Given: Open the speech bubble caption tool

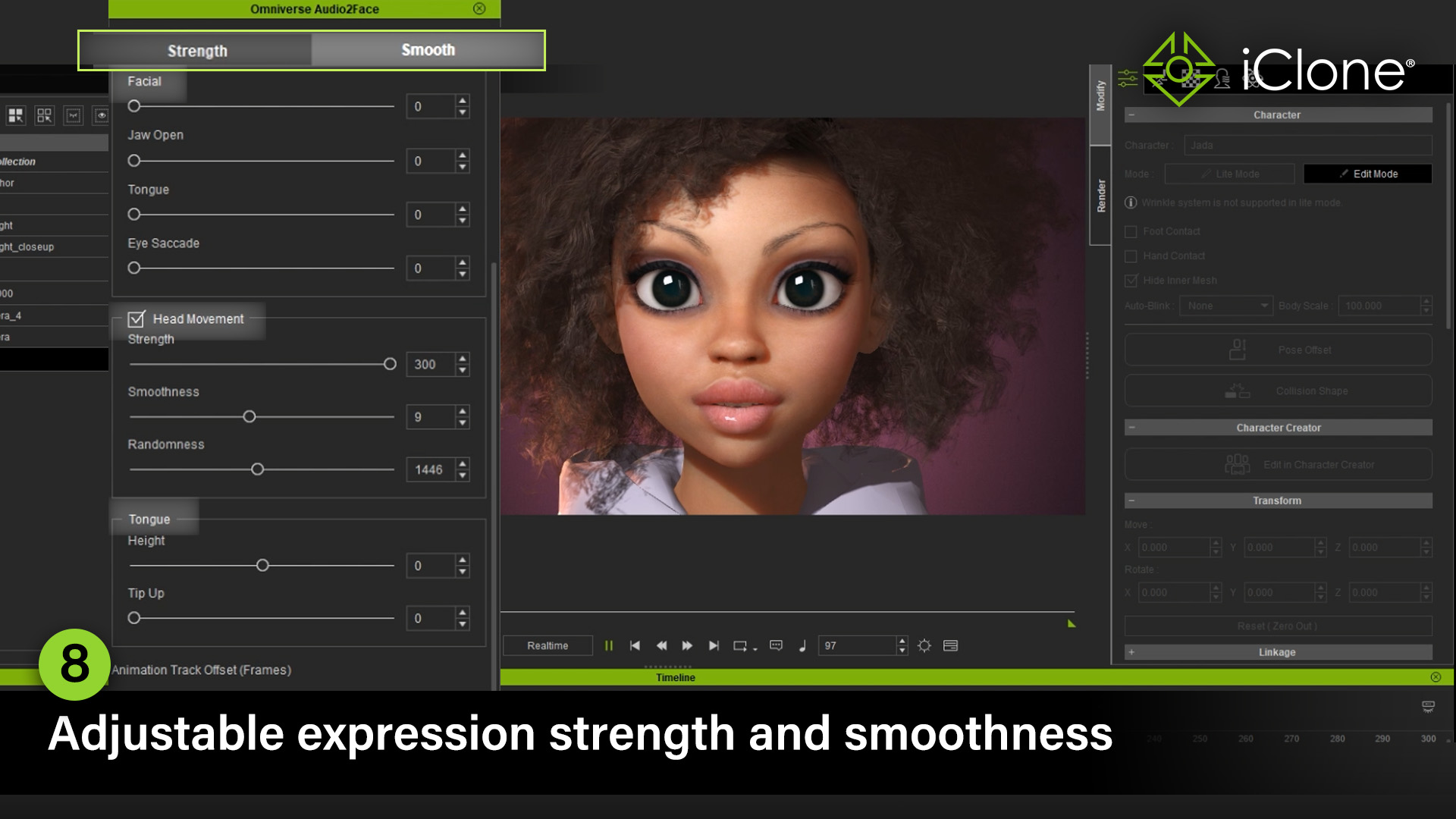Looking at the screenshot, I should click(775, 645).
